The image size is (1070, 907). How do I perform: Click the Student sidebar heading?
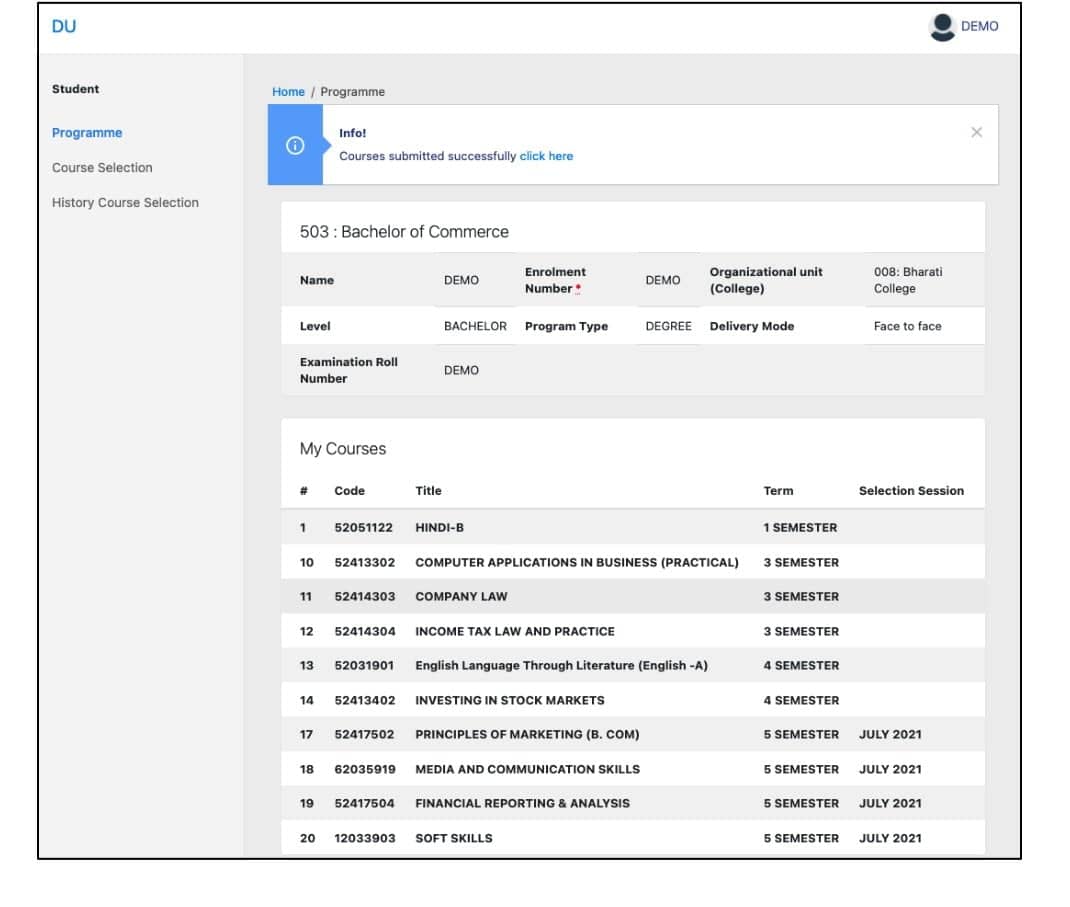coord(76,89)
